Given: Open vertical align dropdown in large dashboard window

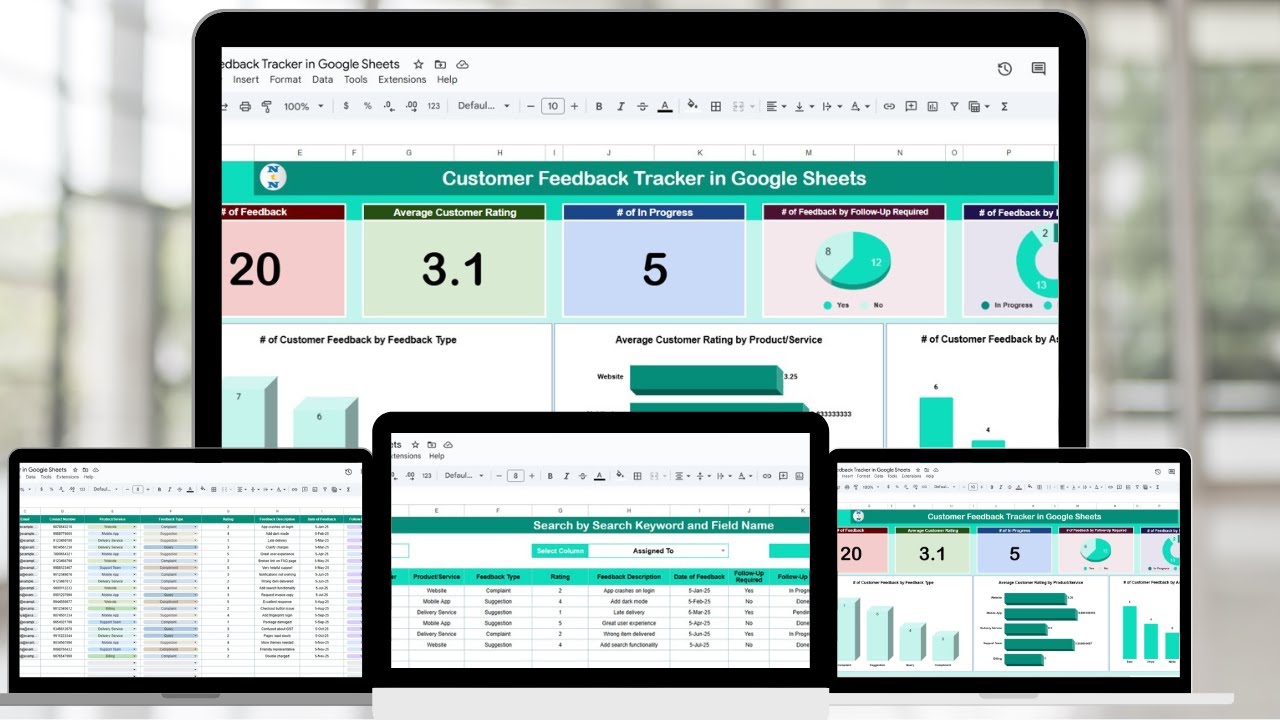Looking at the screenshot, I should pos(803,106).
